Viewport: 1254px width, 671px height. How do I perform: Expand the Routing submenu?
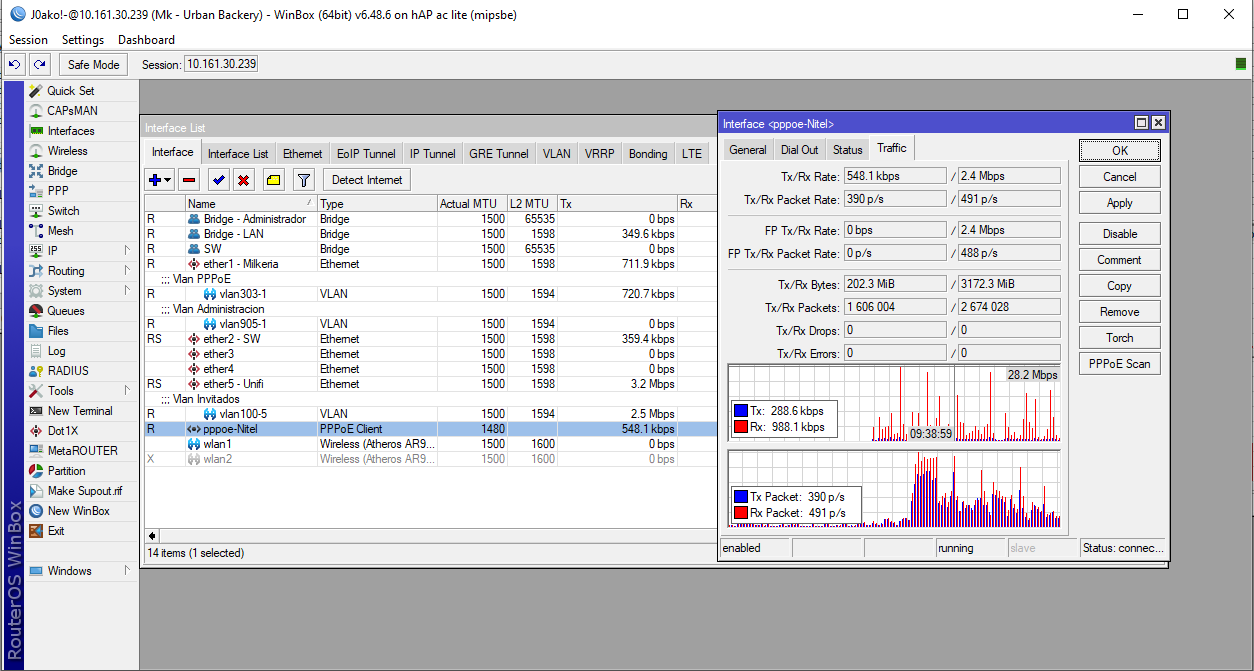point(127,270)
